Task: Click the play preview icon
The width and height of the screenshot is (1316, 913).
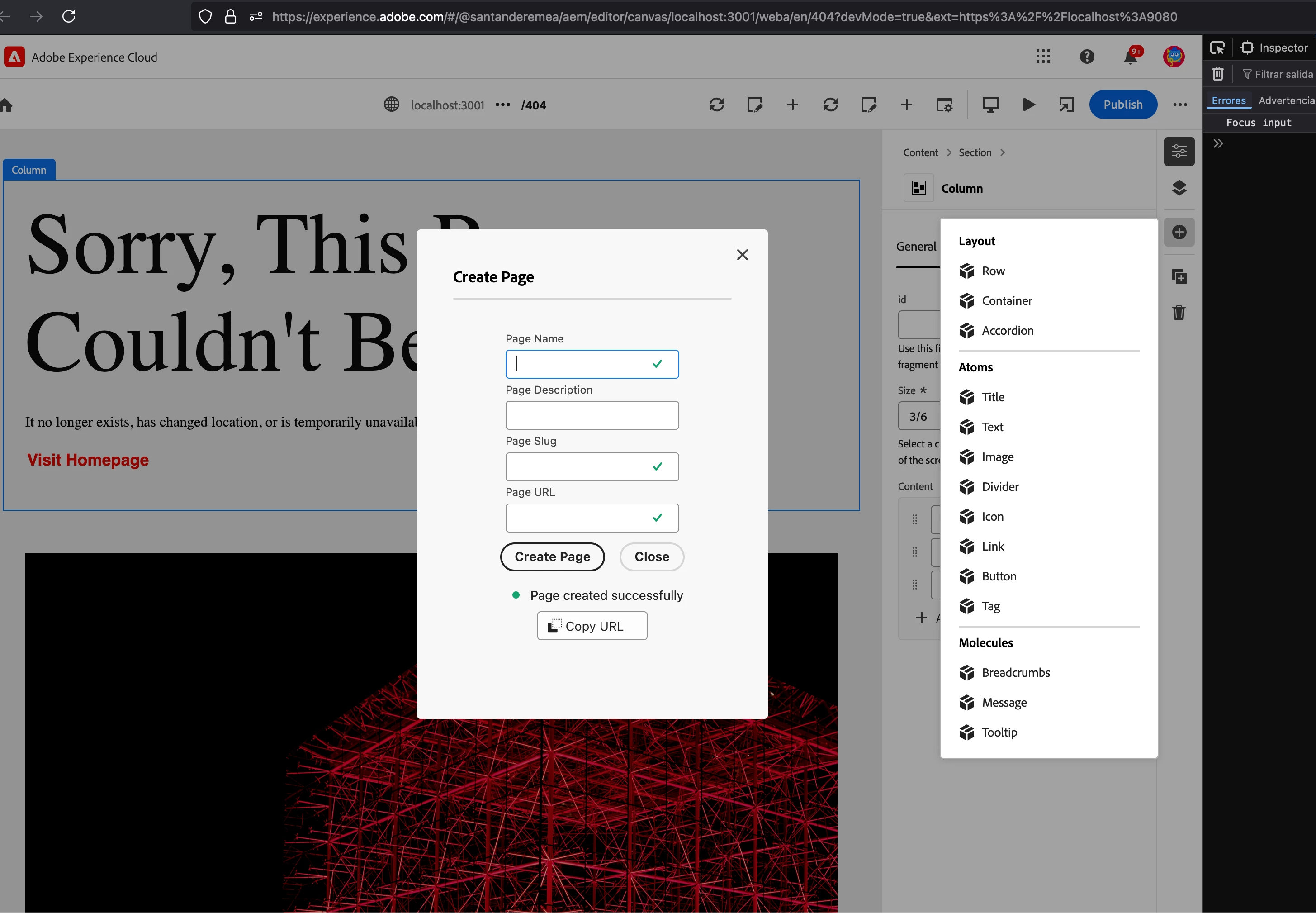Action: tap(1028, 105)
